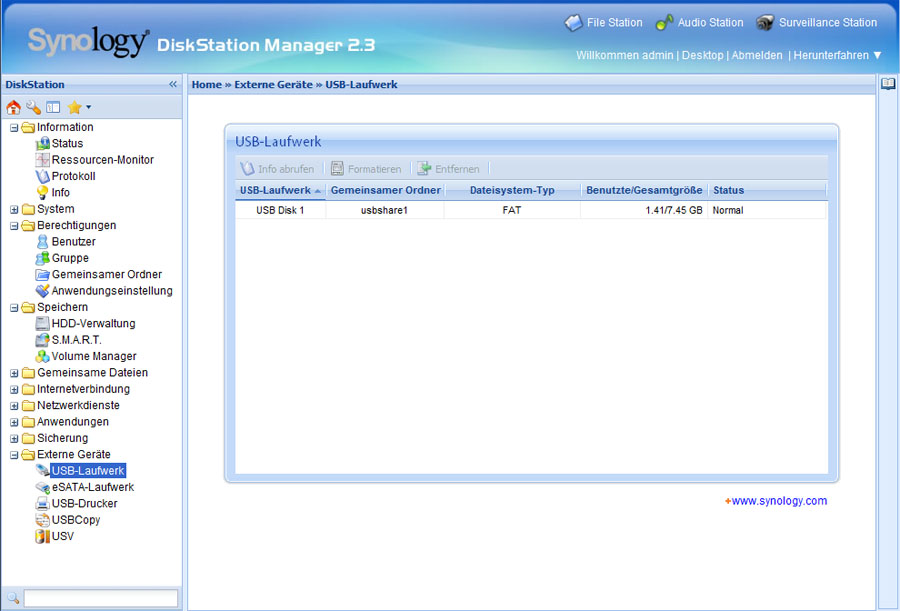Open the Herunterfahren dropdown
Screen dimensions: 900x611
[x=837, y=56]
